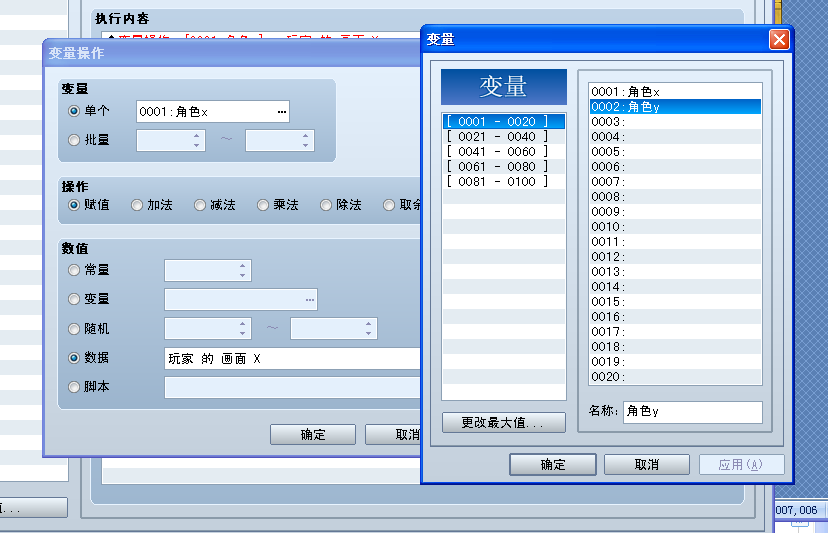Choose the 减法 operation radio button
Viewport: 828px width, 533px height.
click(200, 205)
